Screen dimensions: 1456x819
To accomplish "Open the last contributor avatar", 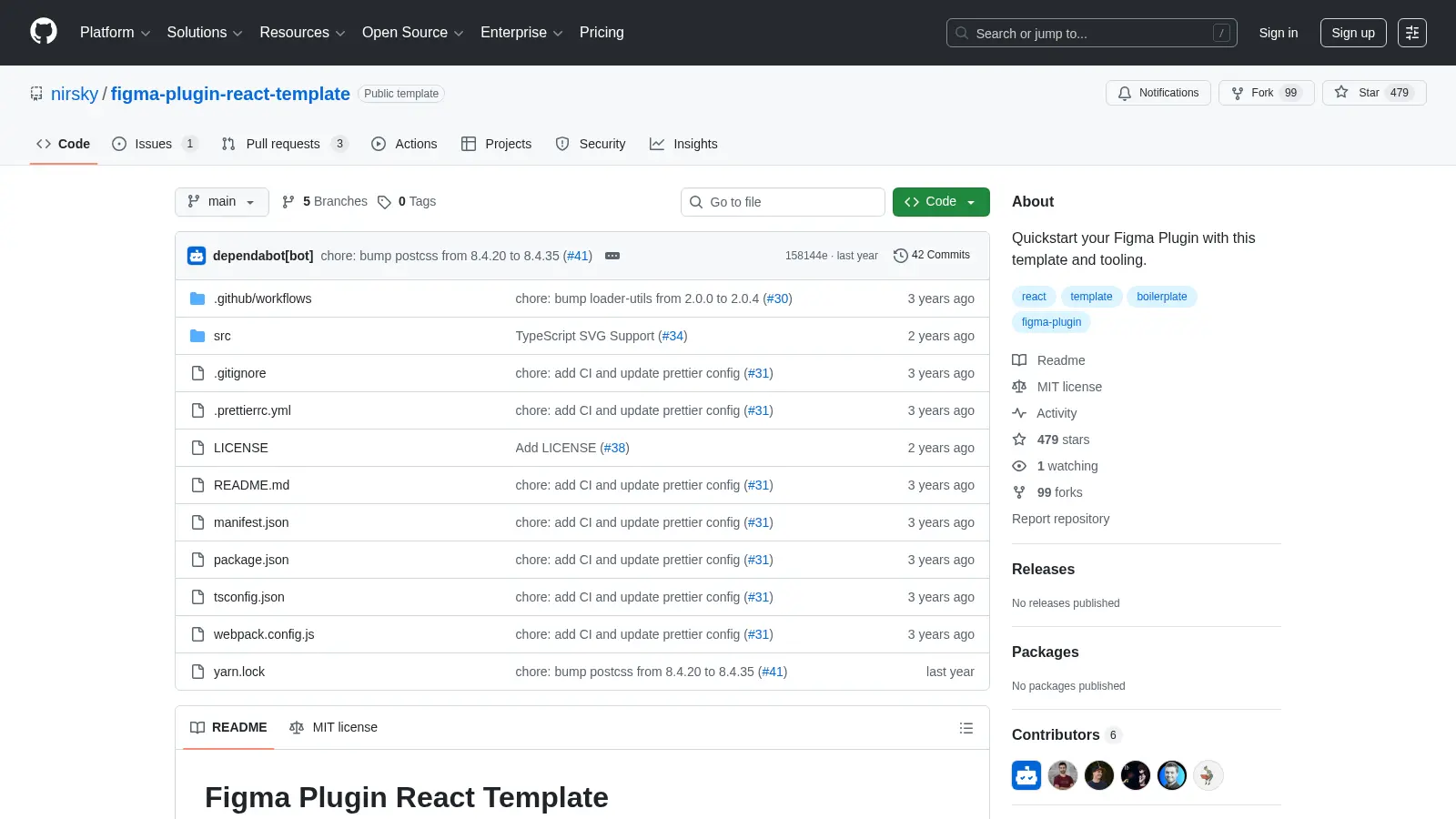I will [1208, 775].
